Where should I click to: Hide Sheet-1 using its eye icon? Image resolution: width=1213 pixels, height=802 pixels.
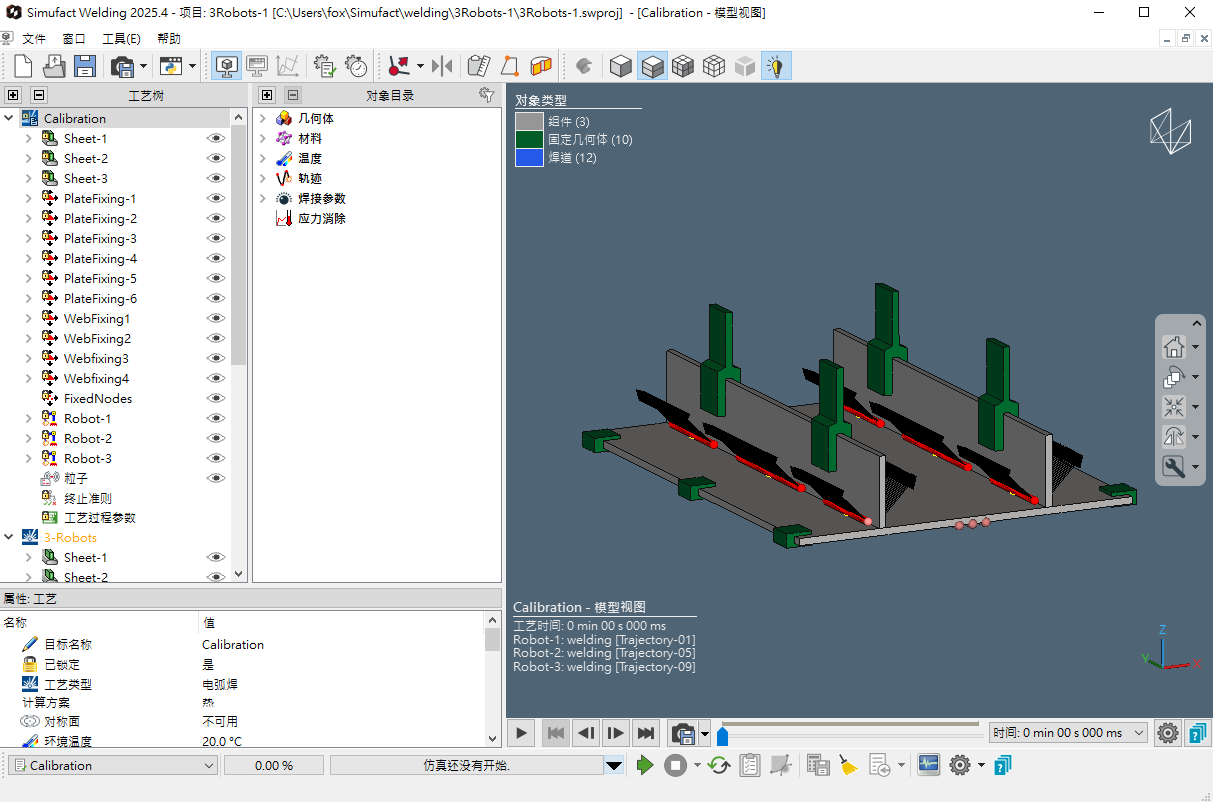click(216, 138)
